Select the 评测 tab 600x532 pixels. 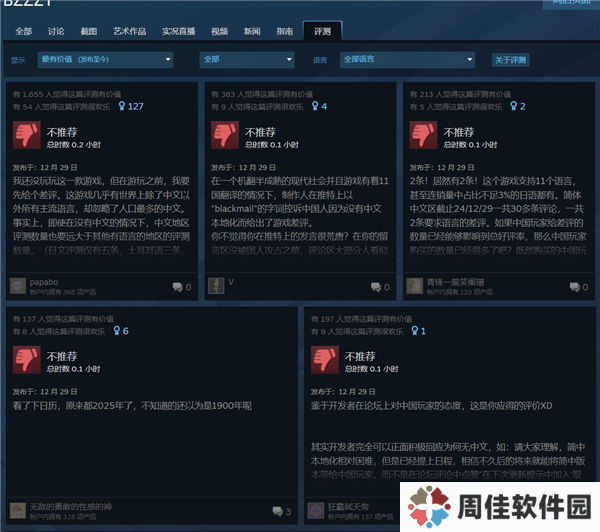coord(322,31)
